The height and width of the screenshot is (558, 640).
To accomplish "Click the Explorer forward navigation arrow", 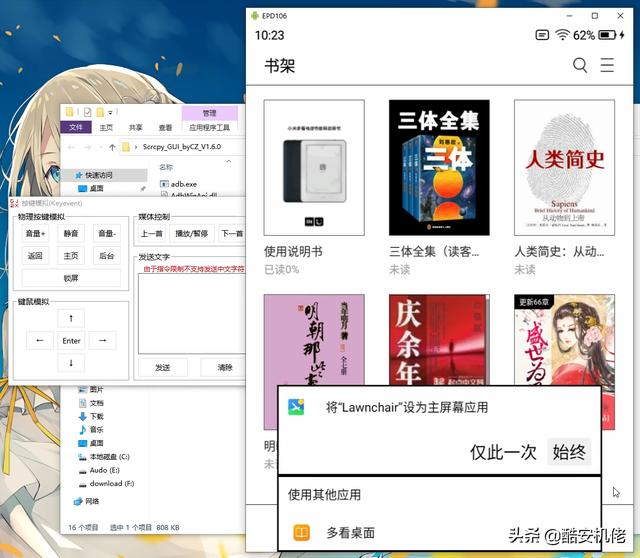I will pos(87,147).
